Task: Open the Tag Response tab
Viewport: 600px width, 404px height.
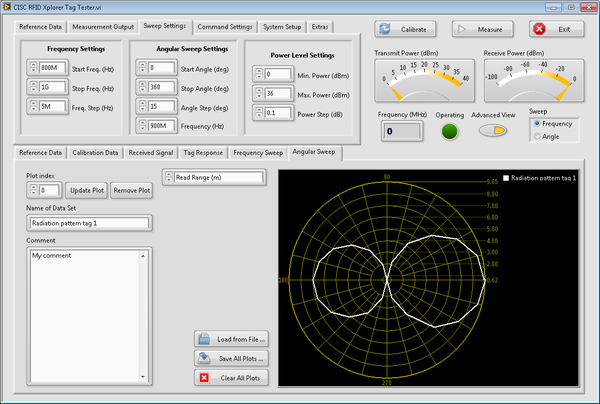Action: tap(202, 153)
